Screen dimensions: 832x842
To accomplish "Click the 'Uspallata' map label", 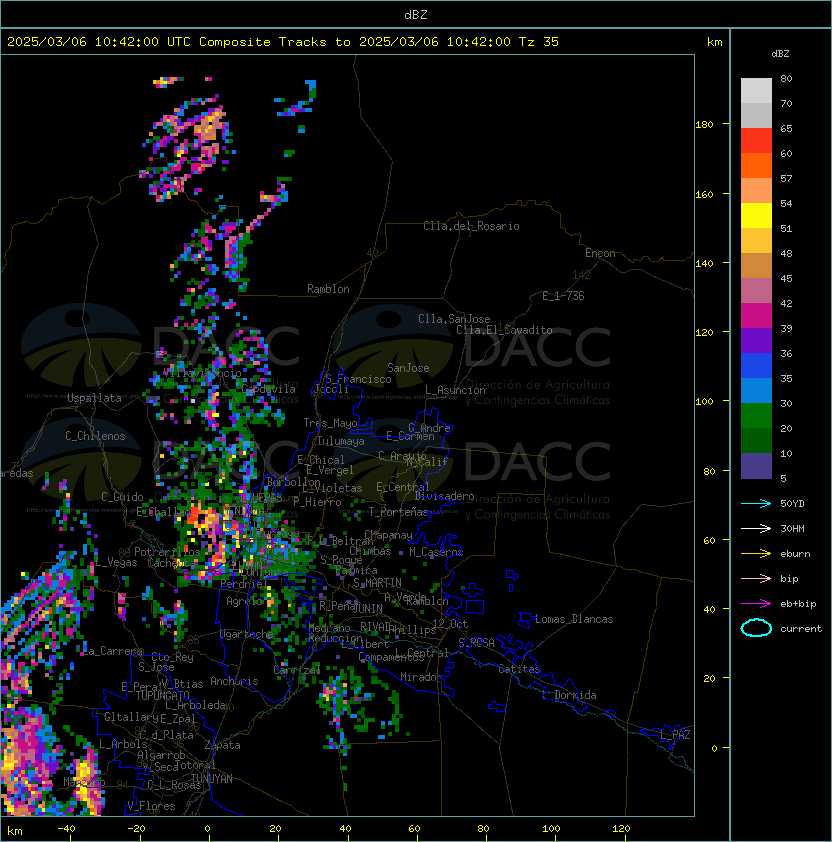I will pyautogui.click(x=94, y=398).
